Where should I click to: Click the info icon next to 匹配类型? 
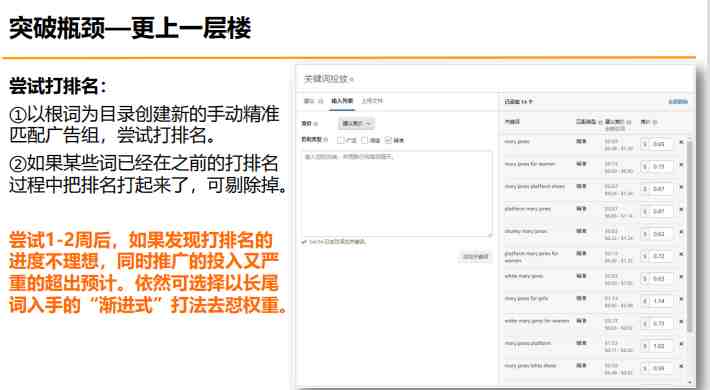click(326, 140)
